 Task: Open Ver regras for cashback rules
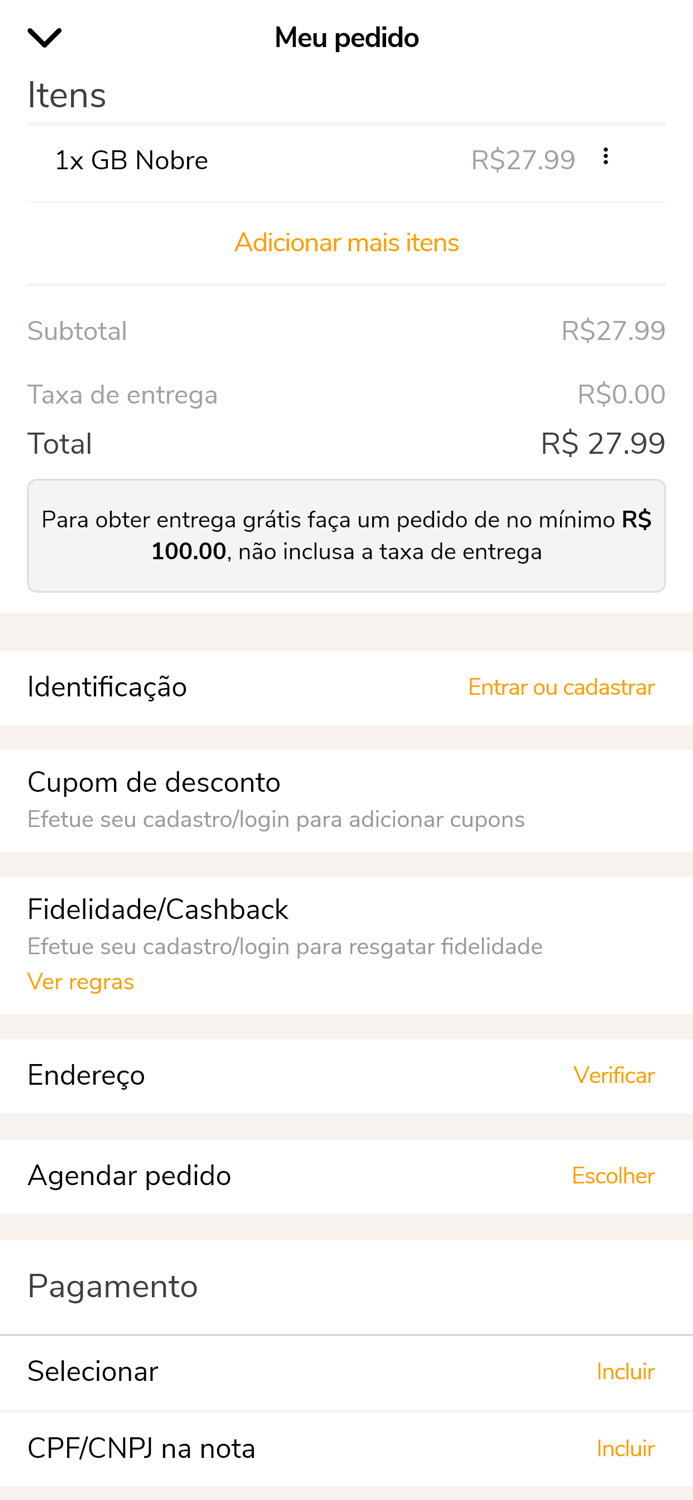tap(80, 981)
